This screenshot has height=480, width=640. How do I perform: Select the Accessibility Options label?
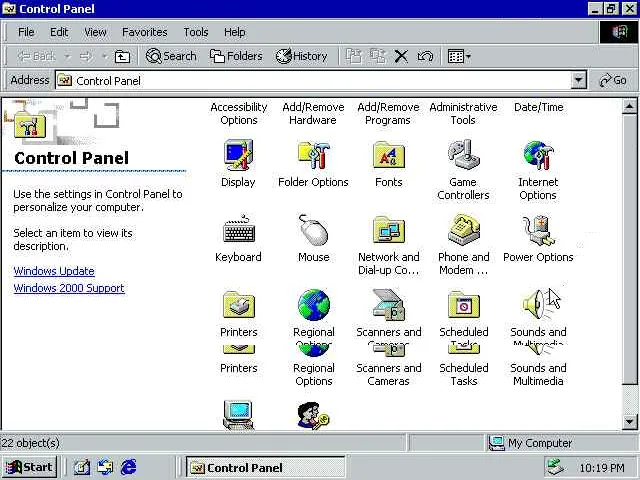click(239, 113)
